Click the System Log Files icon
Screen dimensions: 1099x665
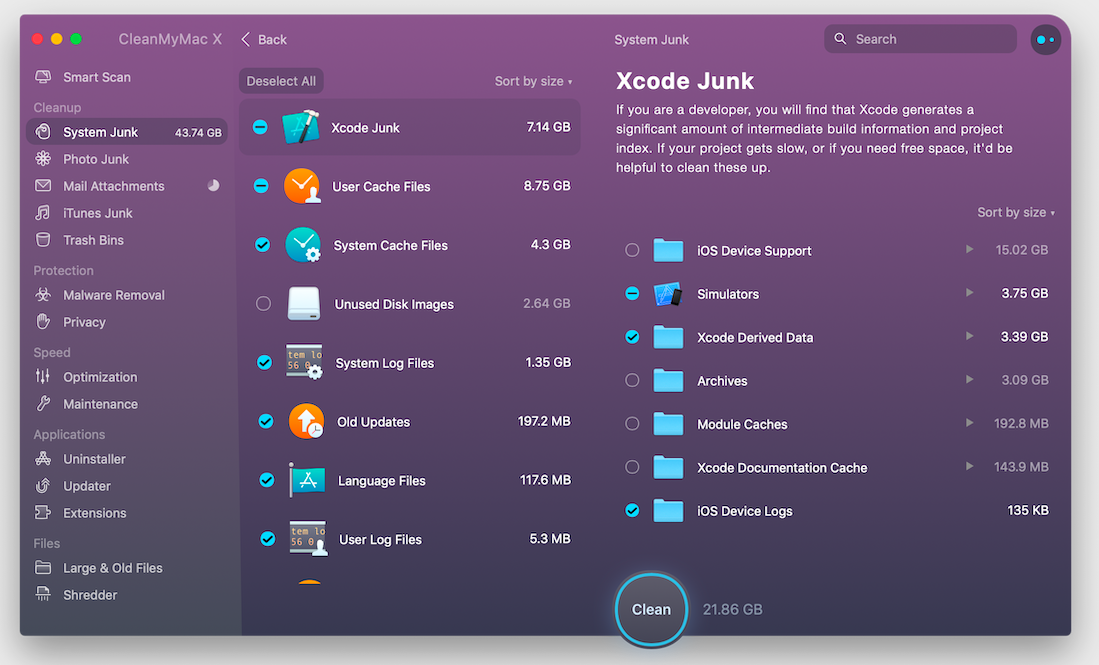305,362
